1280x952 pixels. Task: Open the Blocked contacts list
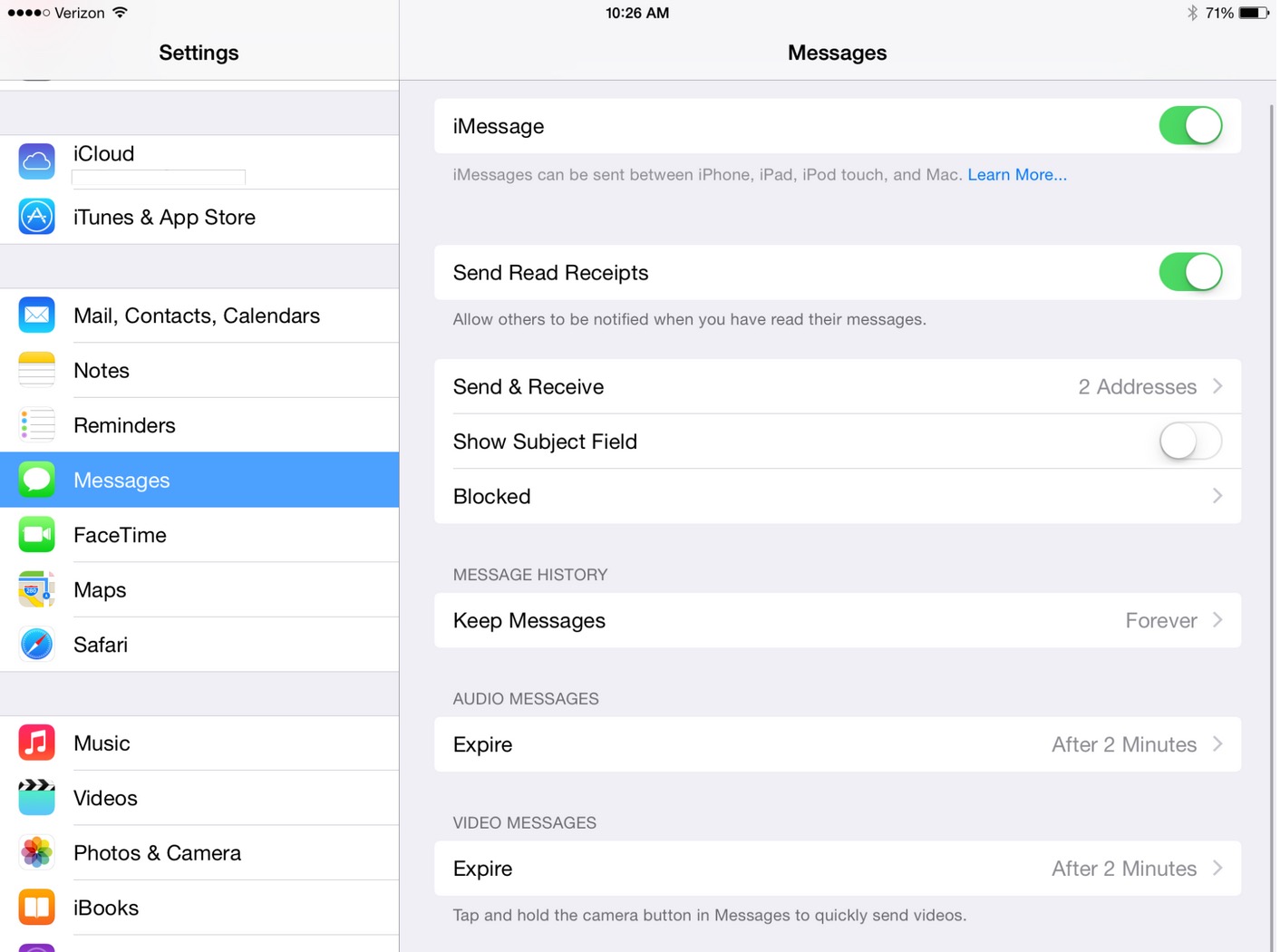(x=837, y=496)
